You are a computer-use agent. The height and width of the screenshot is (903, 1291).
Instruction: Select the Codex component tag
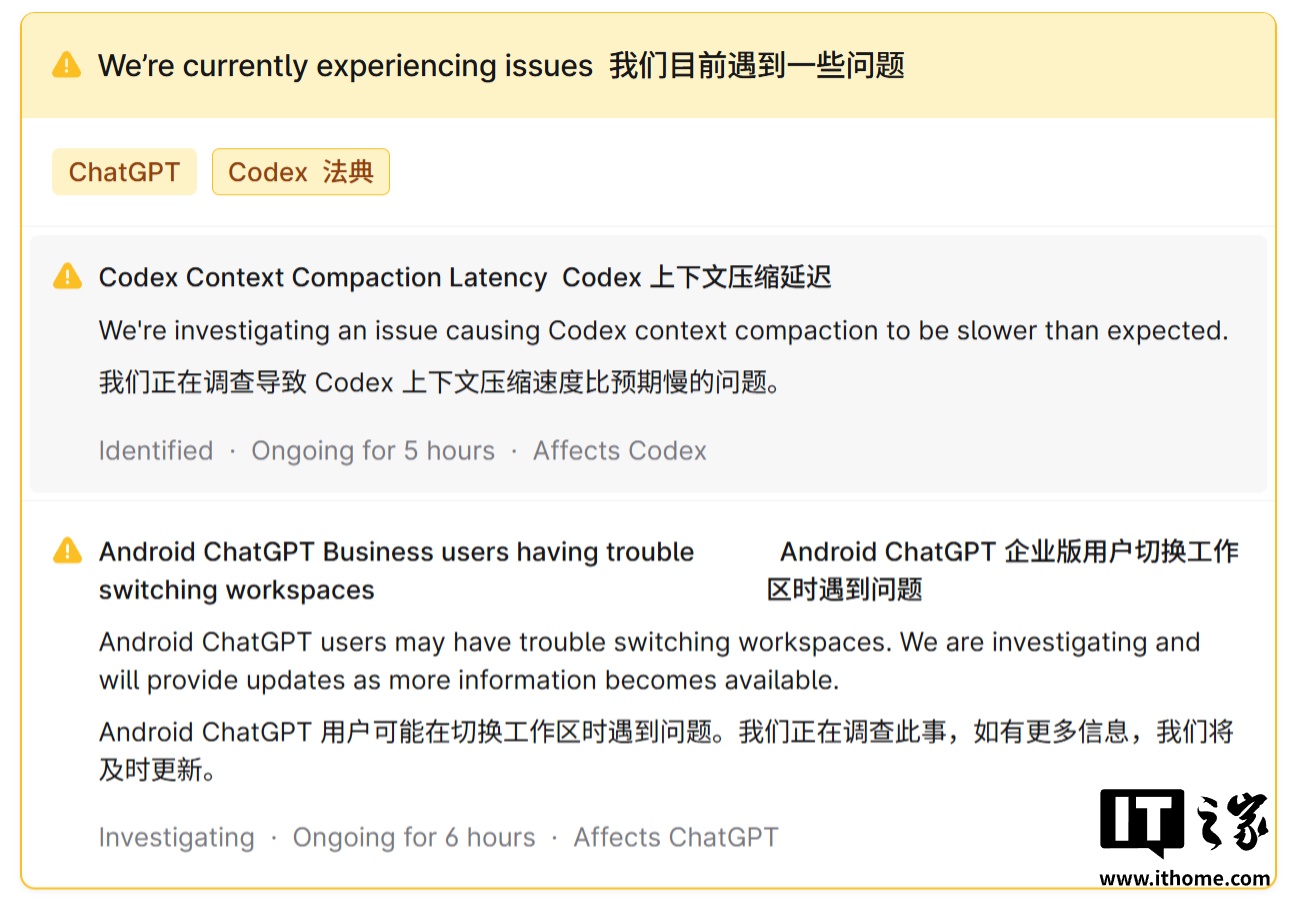click(x=301, y=172)
